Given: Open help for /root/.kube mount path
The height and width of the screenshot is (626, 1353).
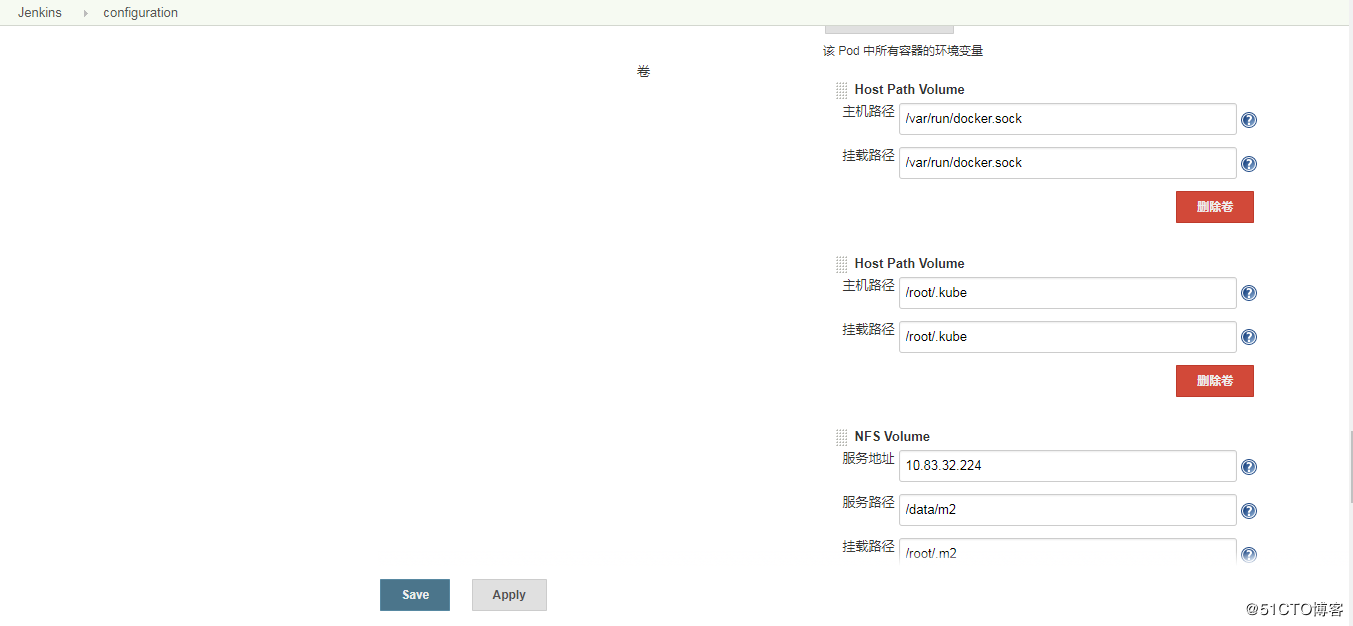Looking at the screenshot, I should click(1248, 336).
